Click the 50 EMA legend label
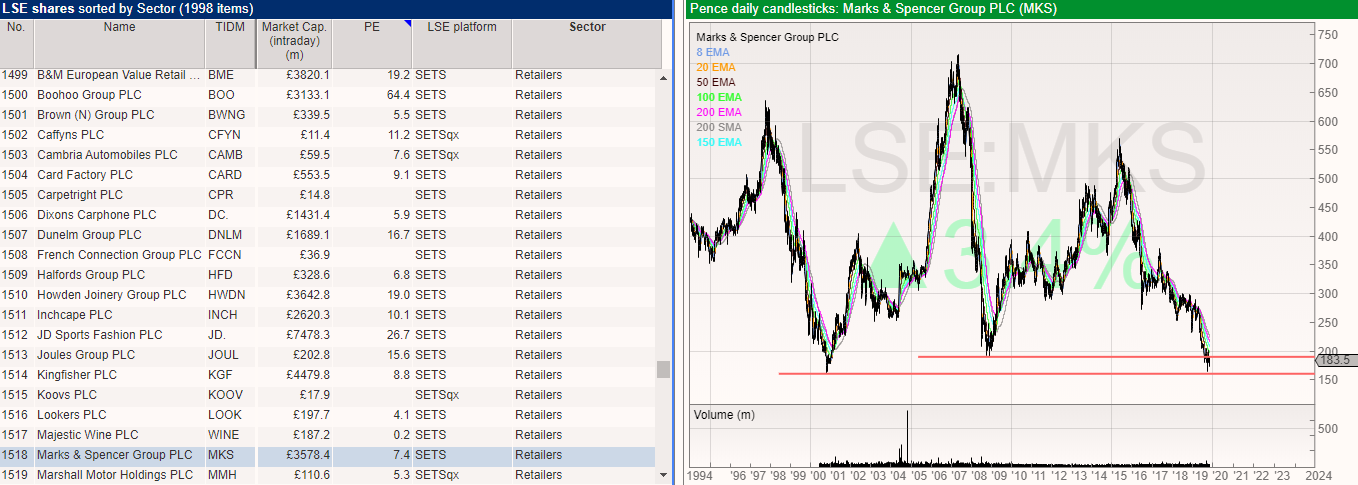Viewport: 1358px width, 485px height. coord(717,82)
